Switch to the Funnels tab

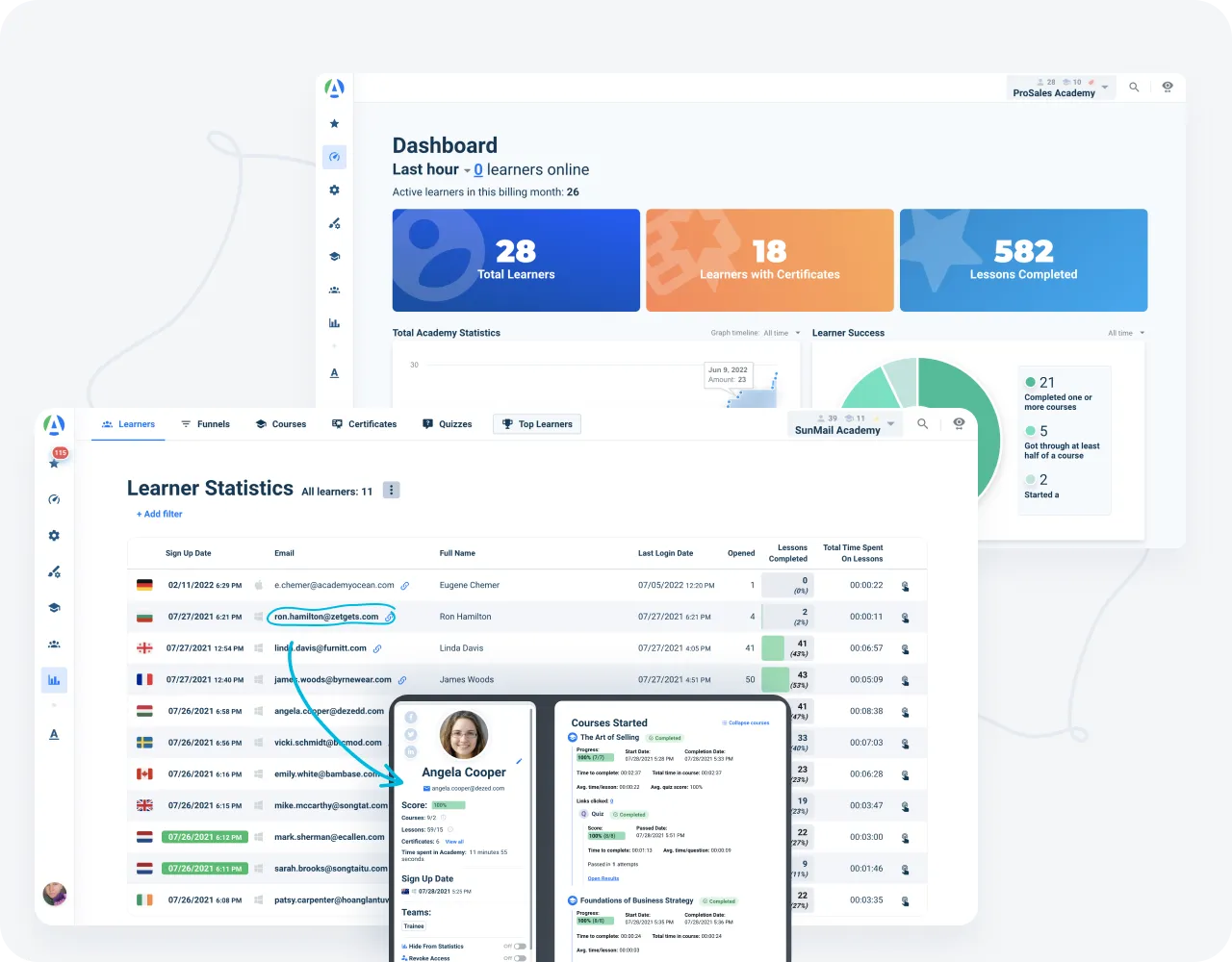tap(206, 424)
